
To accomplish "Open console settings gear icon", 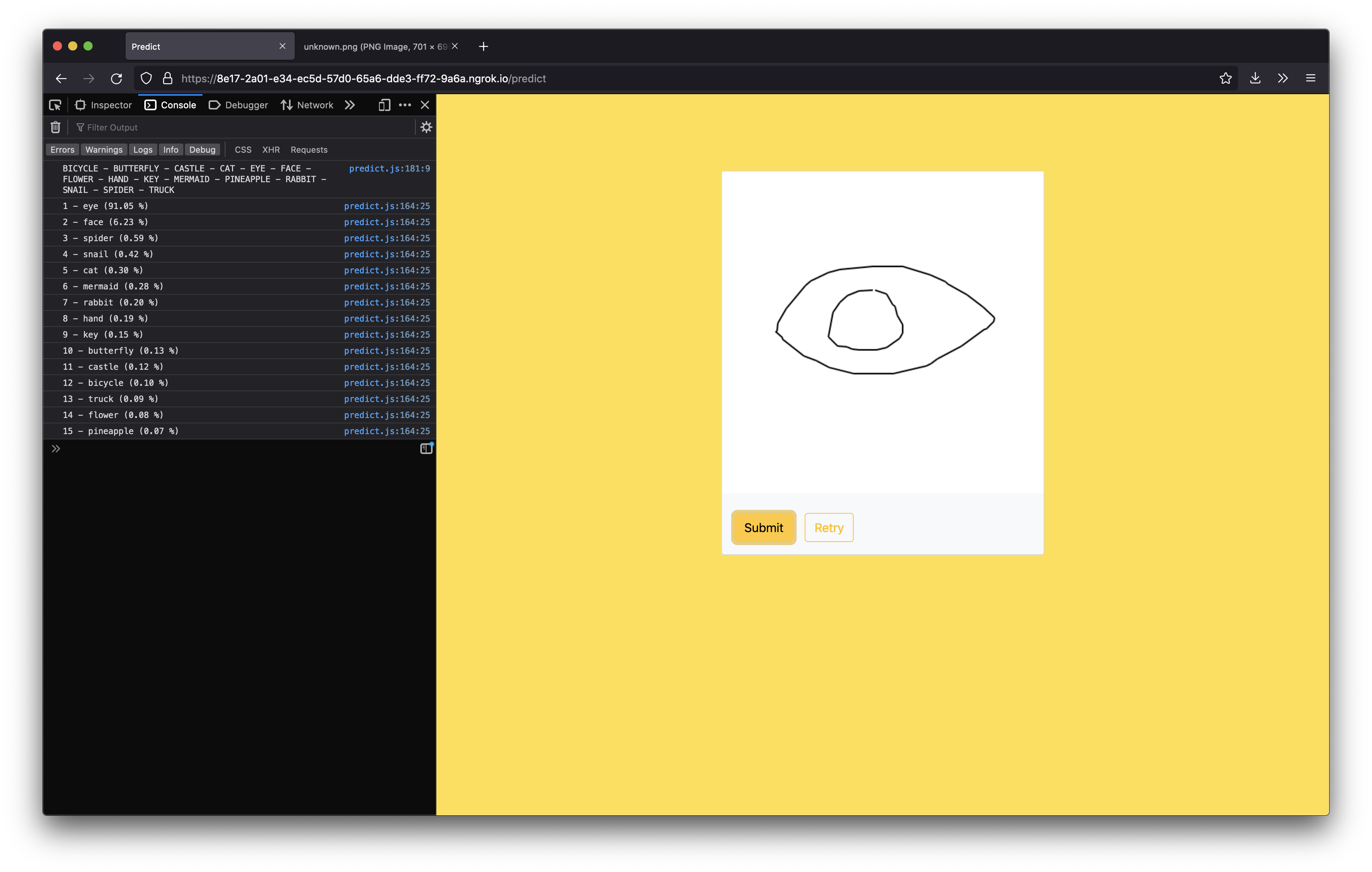I will 426,127.
